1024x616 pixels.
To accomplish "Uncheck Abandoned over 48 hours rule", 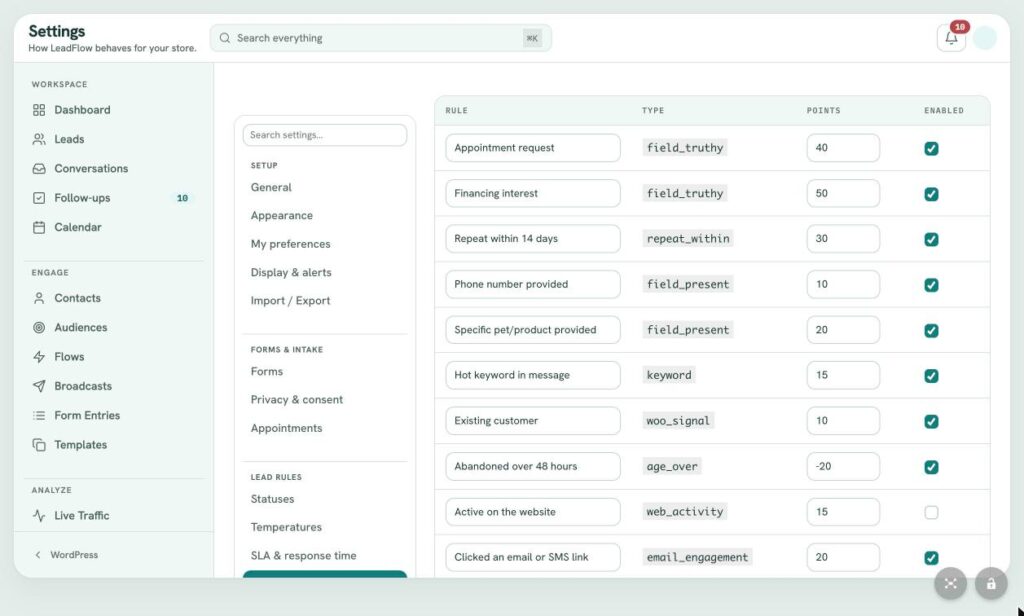I will (x=931, y=467).
